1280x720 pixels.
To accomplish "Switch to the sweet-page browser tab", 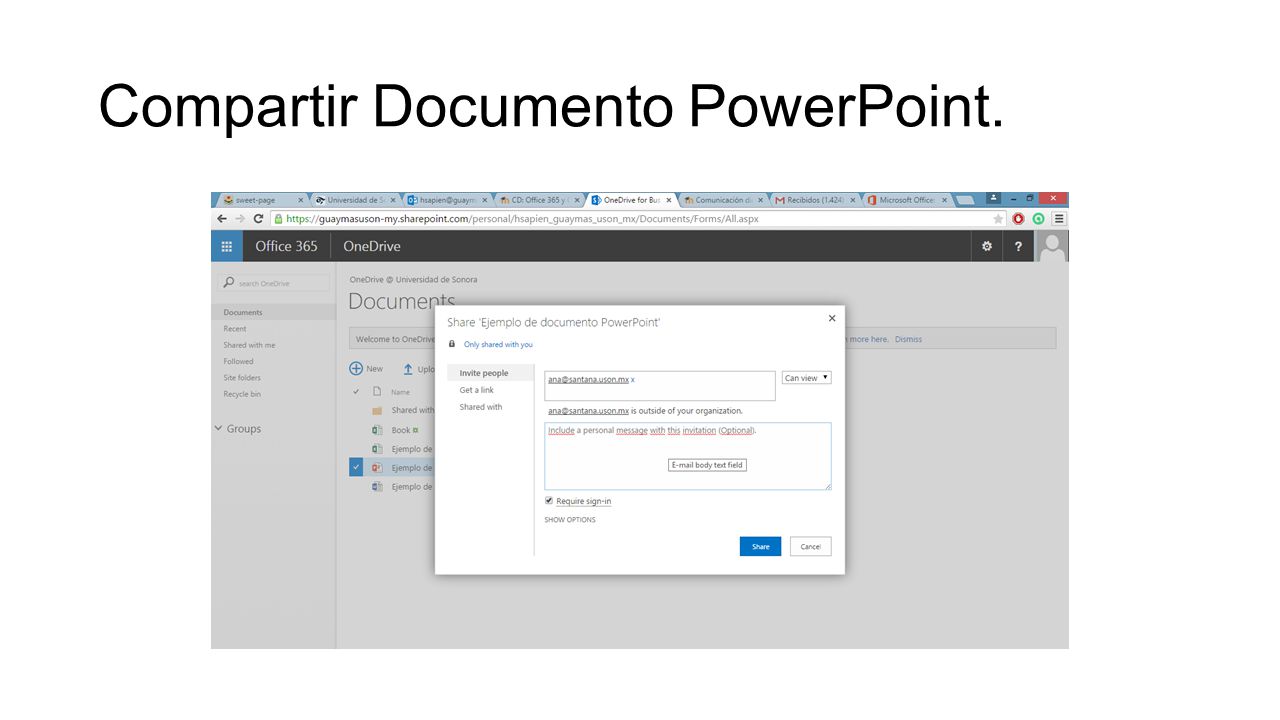I will pyautogui.click(x=262, y=200).
